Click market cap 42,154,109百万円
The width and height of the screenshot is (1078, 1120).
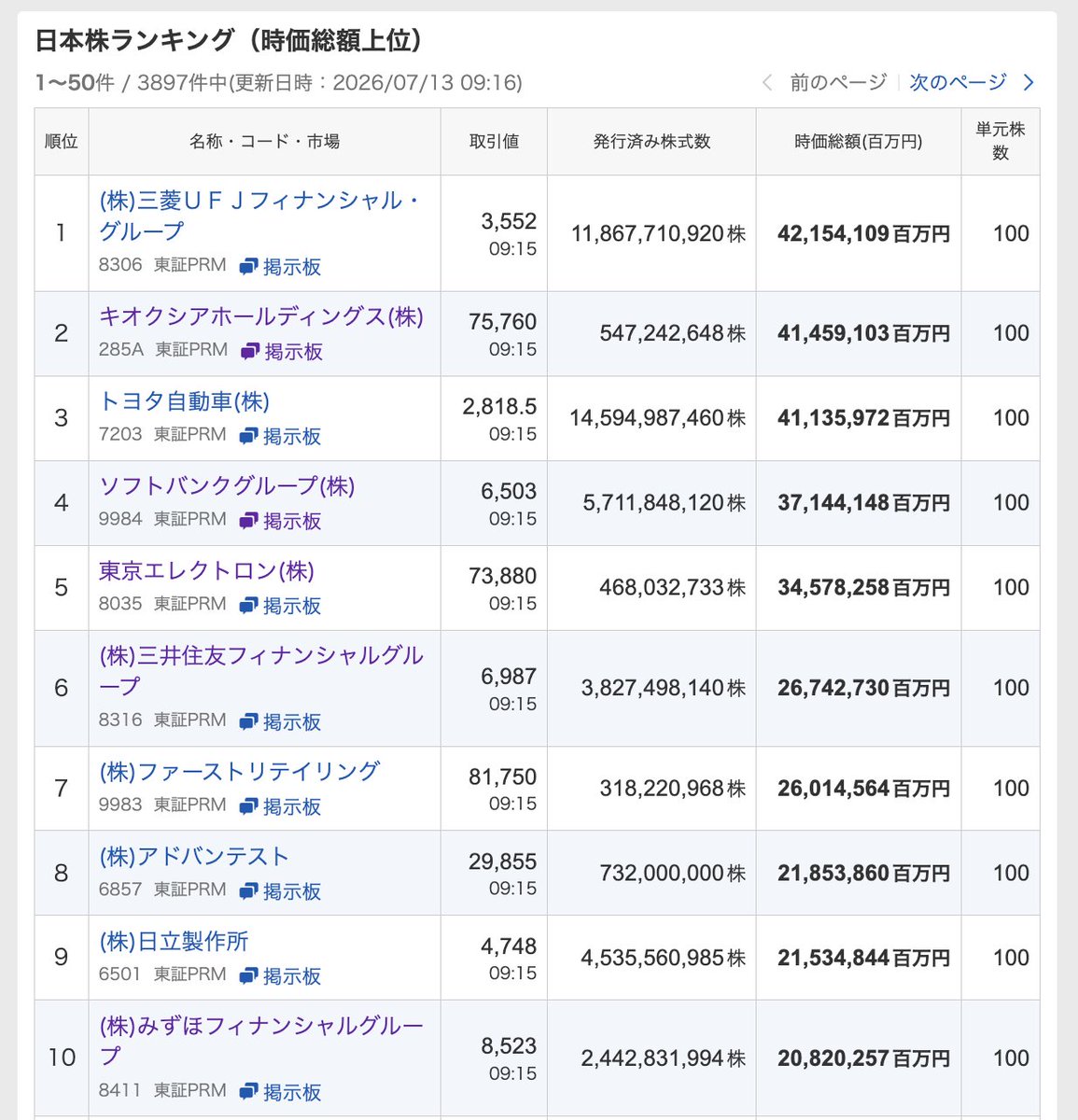[x=863, y=233]
